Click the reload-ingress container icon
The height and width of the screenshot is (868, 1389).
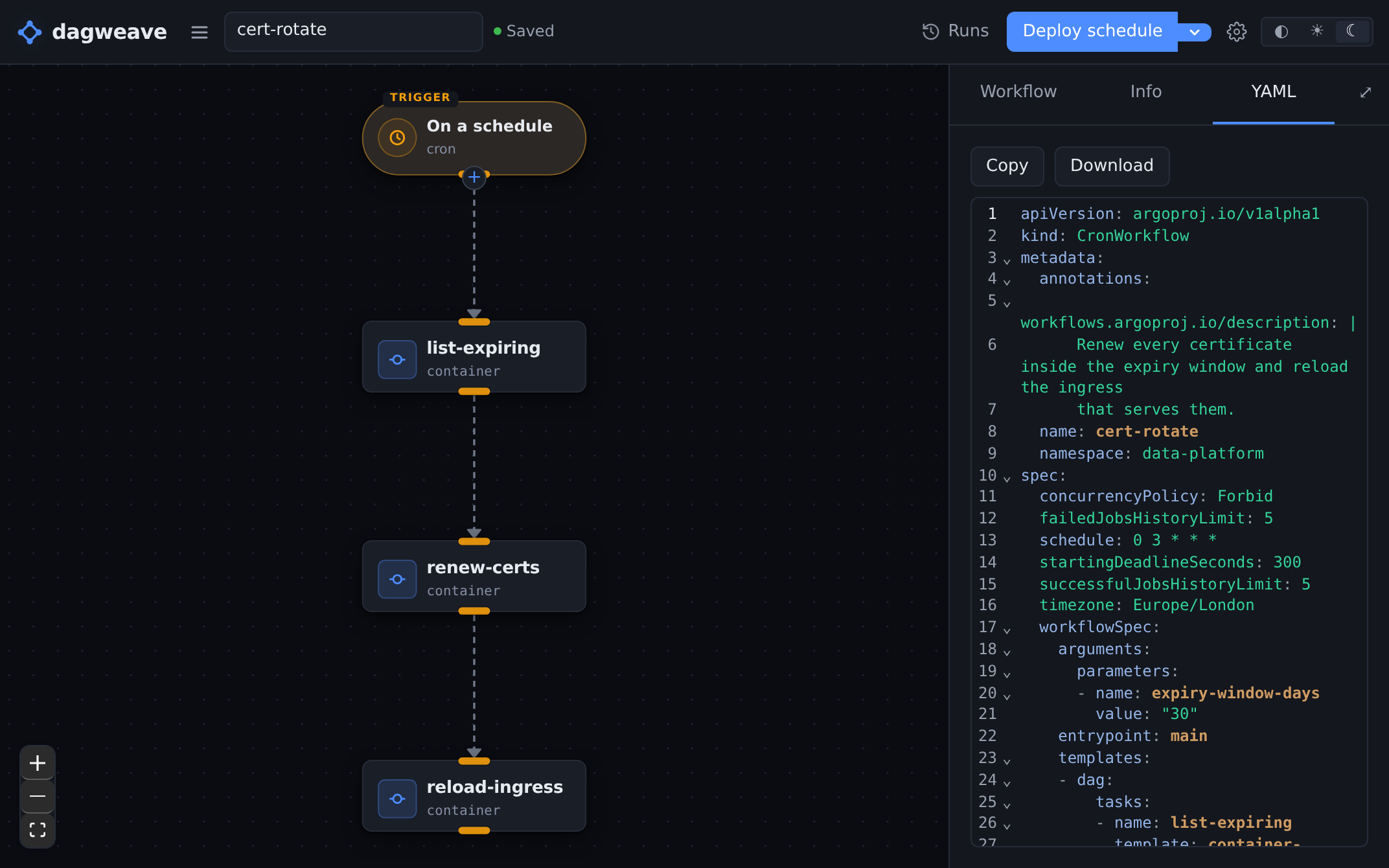pyautogui.click(x=397, y=799)
